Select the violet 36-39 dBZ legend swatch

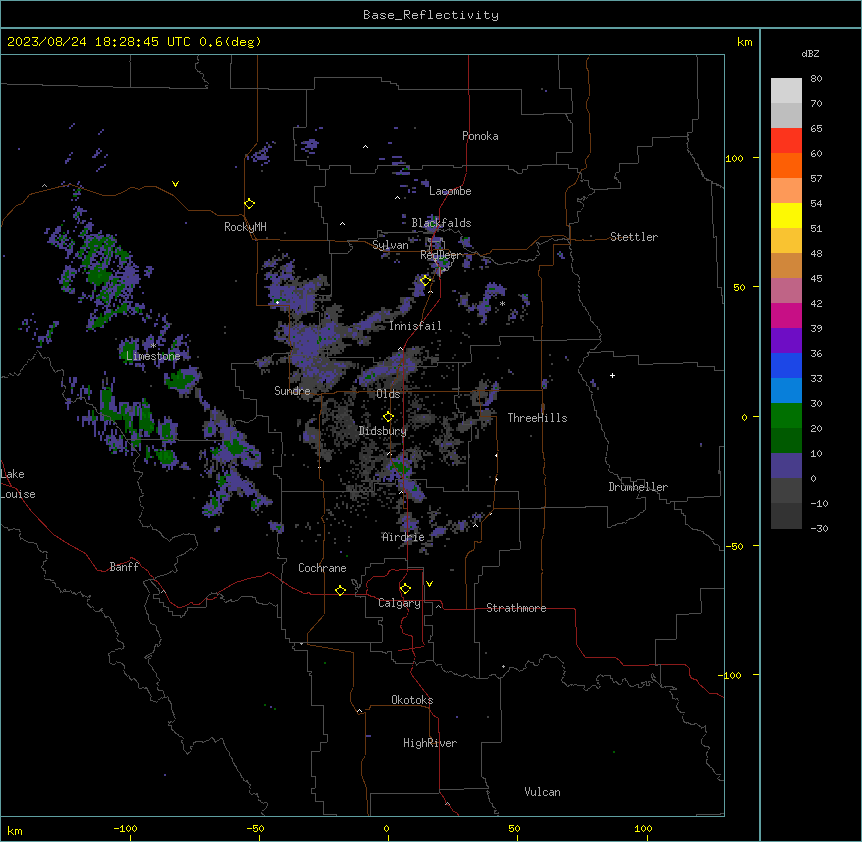tap(786, 341)
